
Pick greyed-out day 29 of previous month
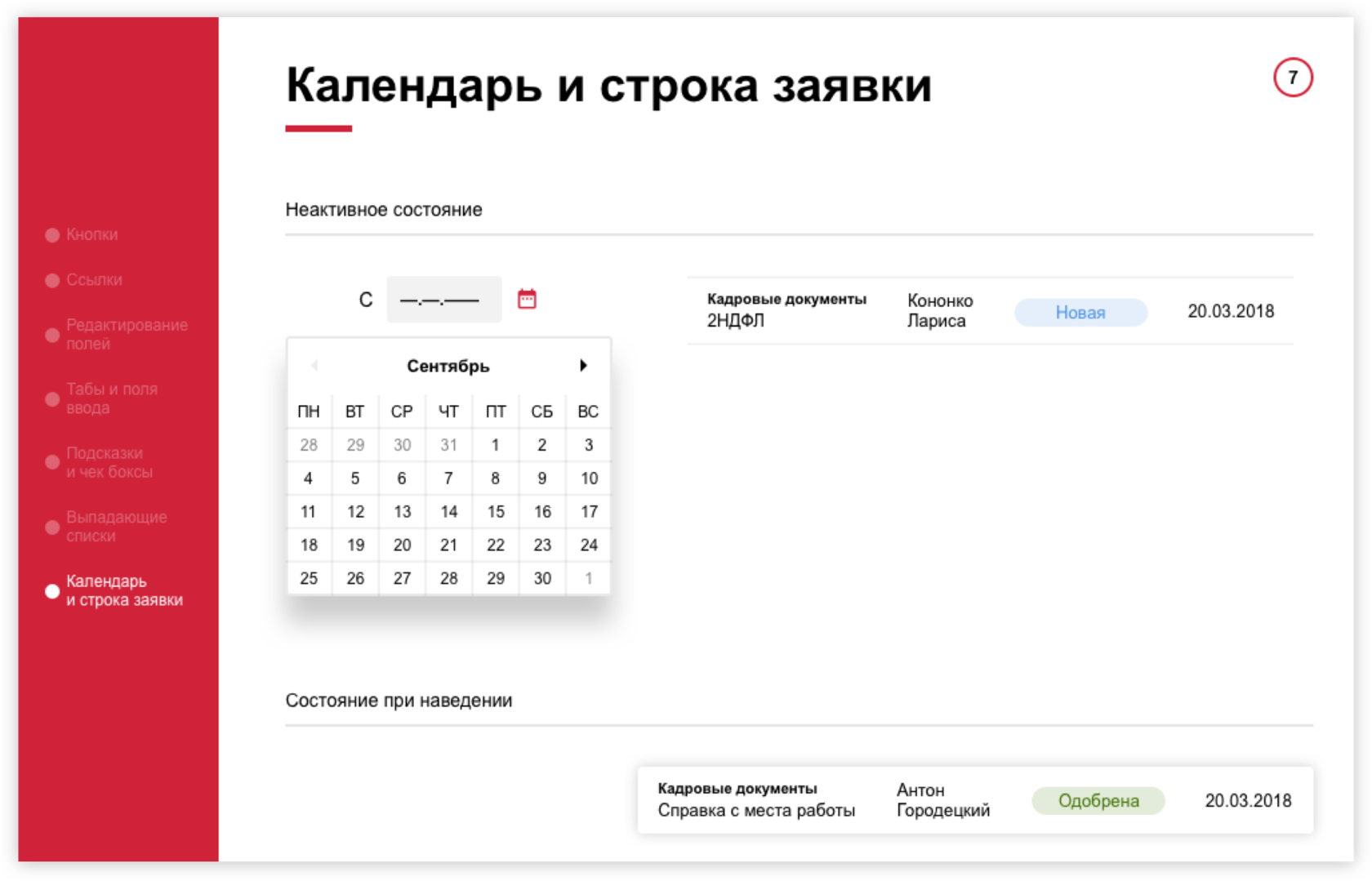click(x=355, y=445)
